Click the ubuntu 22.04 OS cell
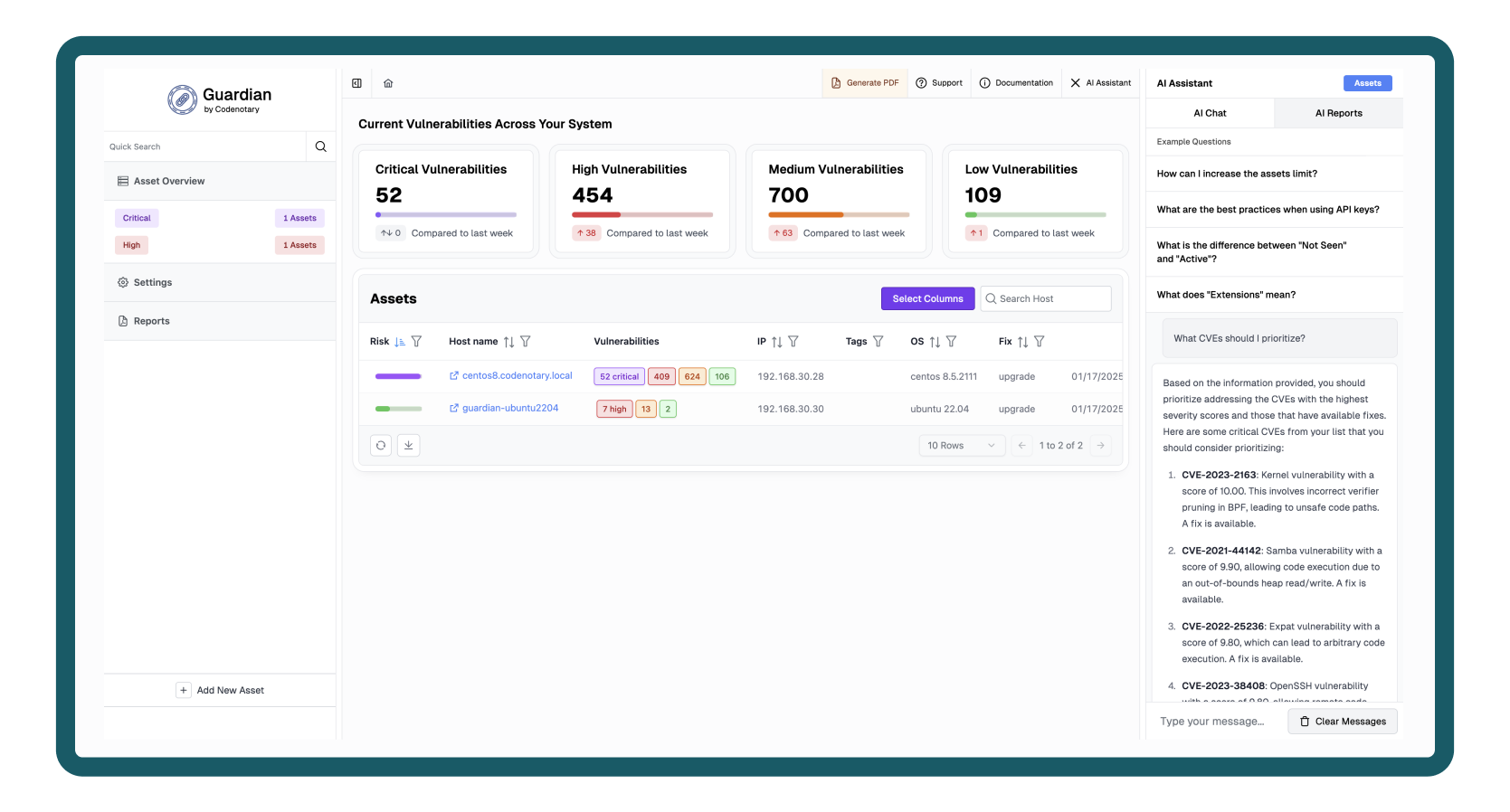 coord(939,409)
